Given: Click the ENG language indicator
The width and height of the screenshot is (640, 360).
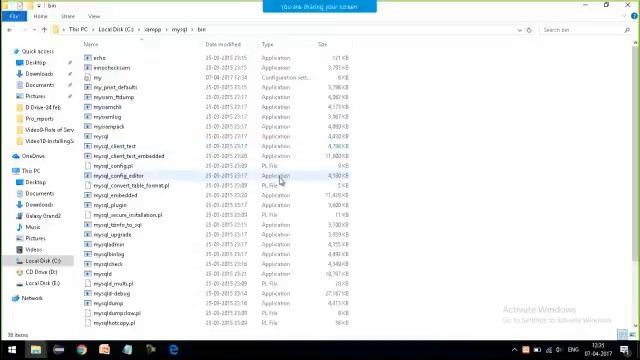Looking at the screenshot, I should (573, 350).
